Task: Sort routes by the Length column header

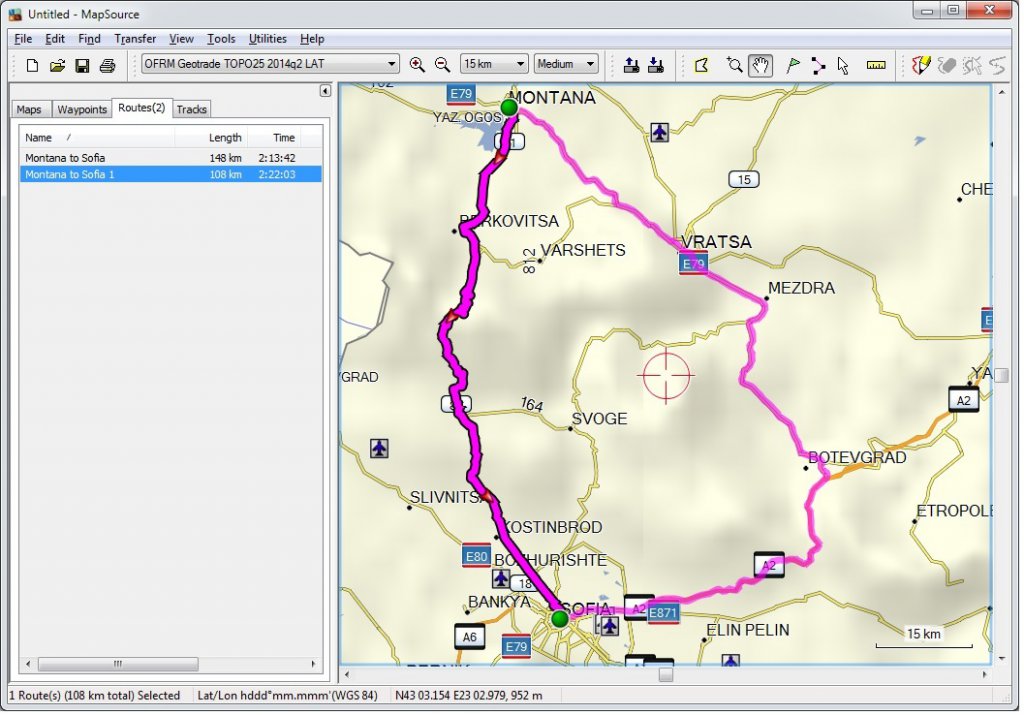Action: [x=212, y=138]
